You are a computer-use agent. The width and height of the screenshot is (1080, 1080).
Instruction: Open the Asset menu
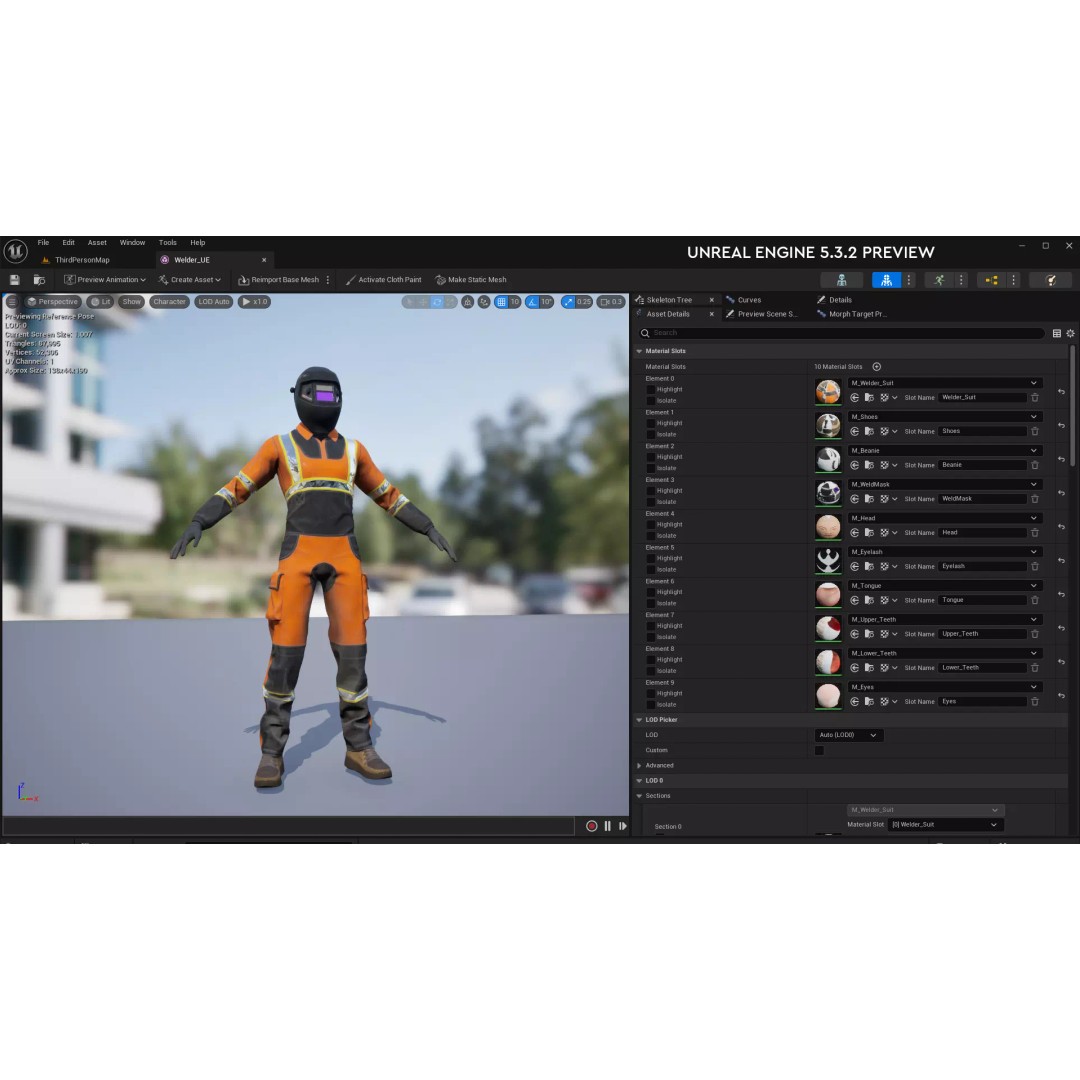tap(97, 242)
